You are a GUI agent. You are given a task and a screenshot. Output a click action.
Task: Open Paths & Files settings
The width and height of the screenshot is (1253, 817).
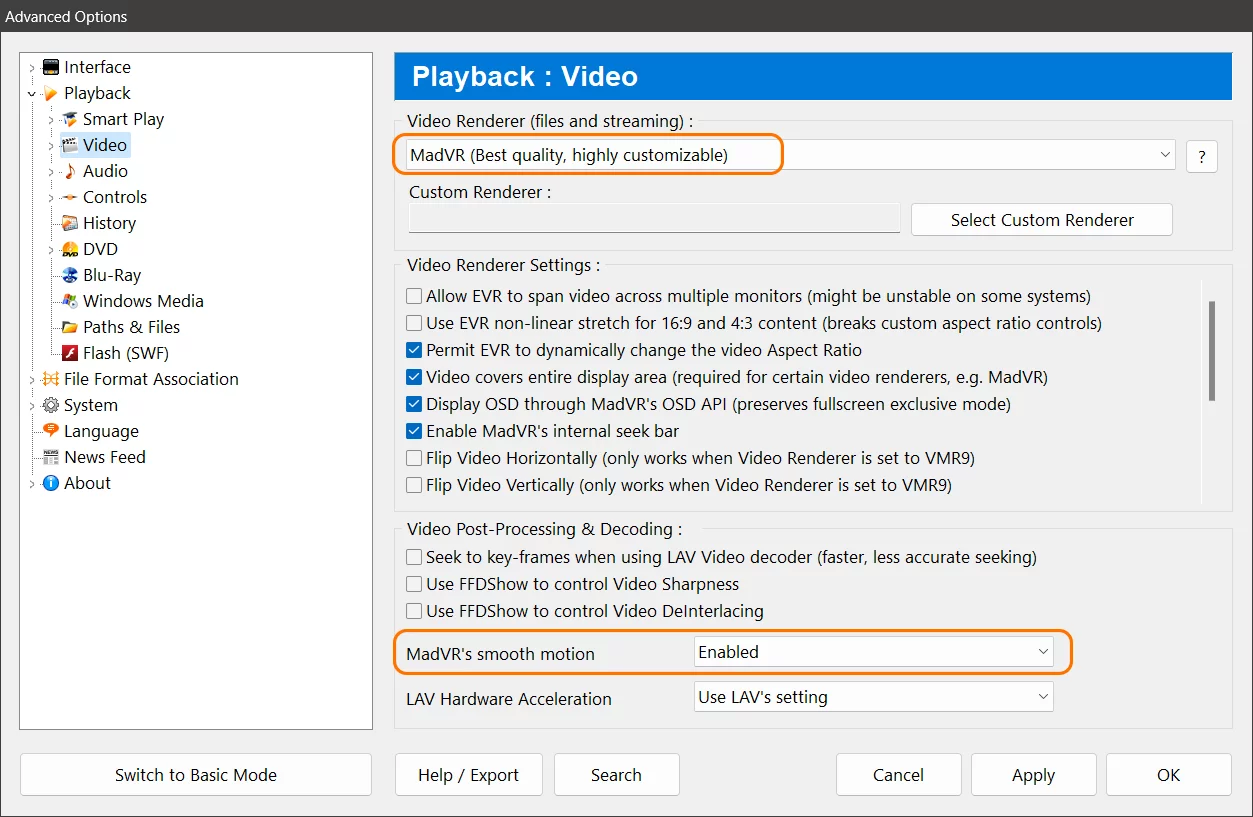131,327
